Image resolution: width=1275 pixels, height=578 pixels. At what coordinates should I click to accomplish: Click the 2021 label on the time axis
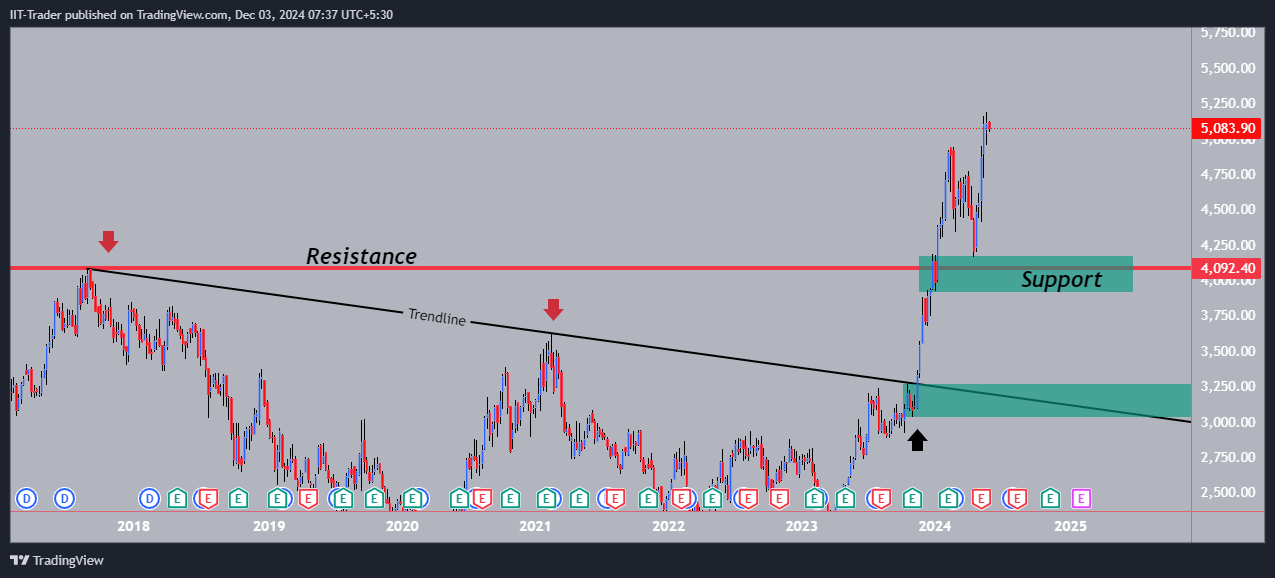pyautogui.click(x=535, y=526)
